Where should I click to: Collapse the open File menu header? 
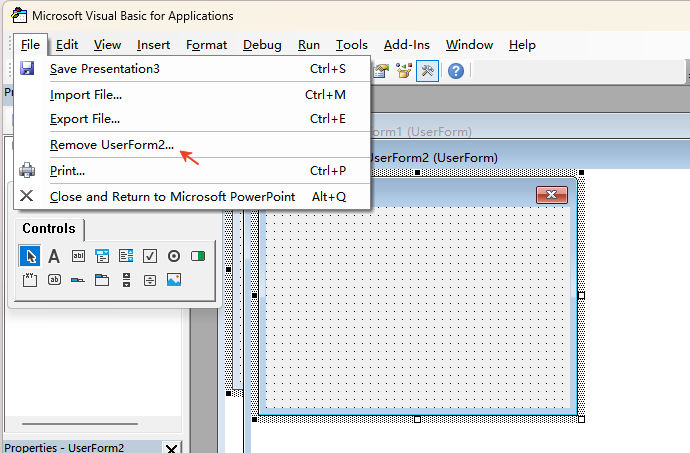(x=30, y=45)
